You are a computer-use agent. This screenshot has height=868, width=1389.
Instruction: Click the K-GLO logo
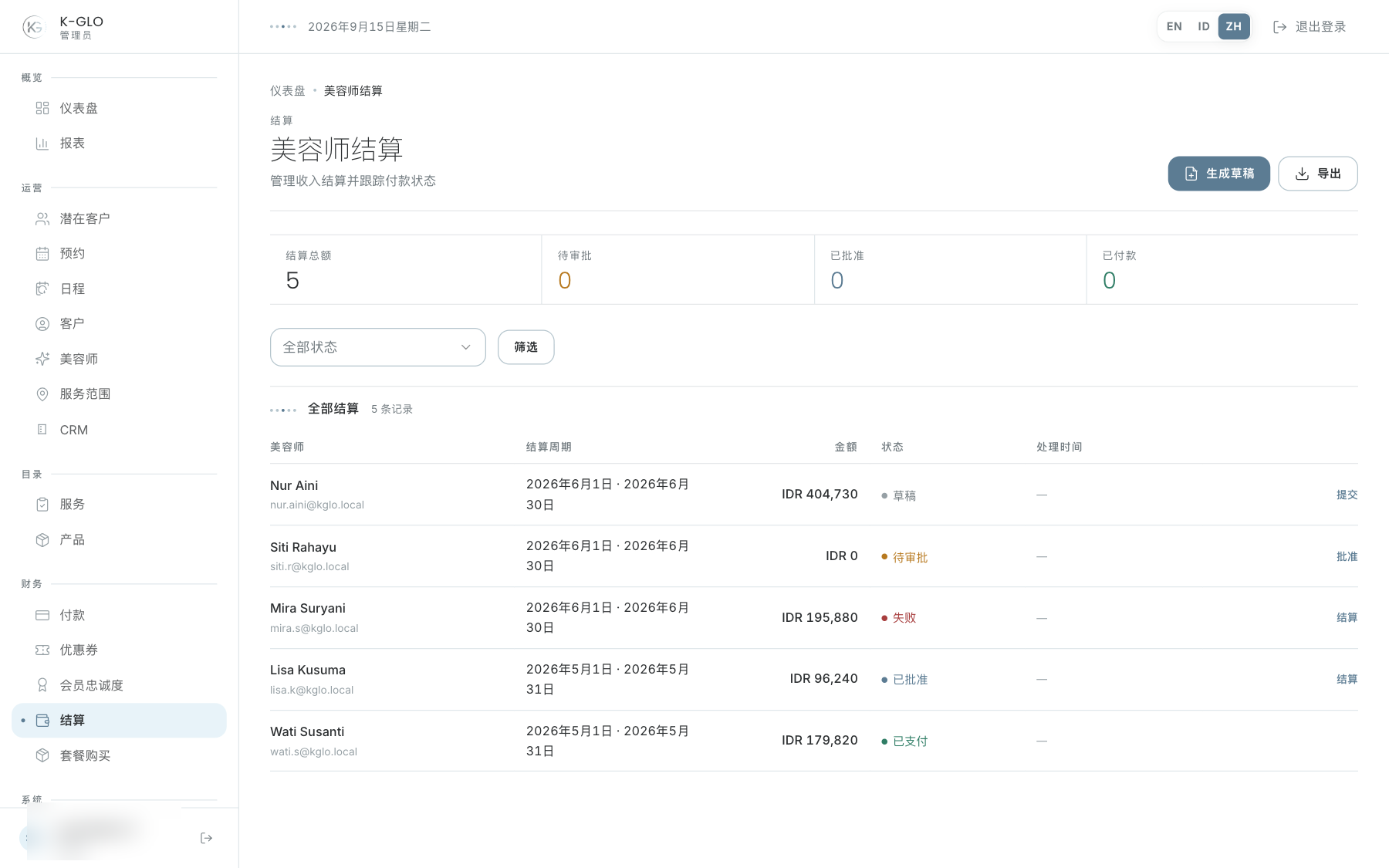click(x=34, y=27)
